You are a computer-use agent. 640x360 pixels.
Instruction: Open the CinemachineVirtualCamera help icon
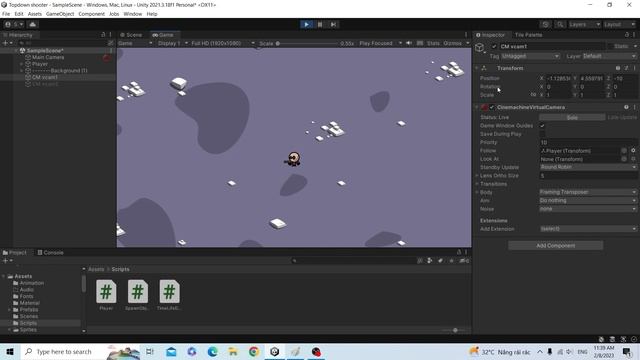coord(626,107)
